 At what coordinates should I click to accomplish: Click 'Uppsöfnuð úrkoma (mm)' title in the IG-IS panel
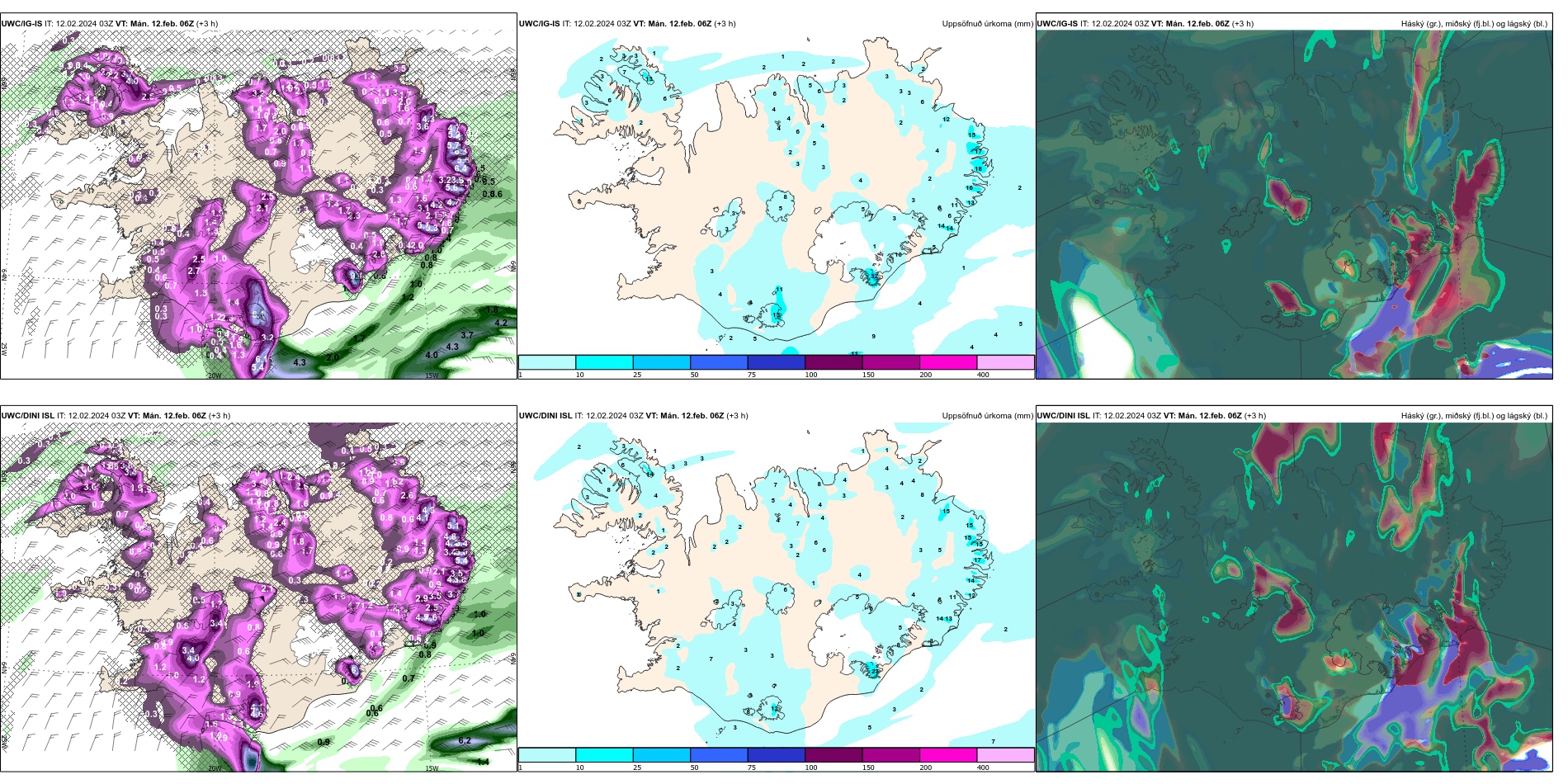point(987,24)
